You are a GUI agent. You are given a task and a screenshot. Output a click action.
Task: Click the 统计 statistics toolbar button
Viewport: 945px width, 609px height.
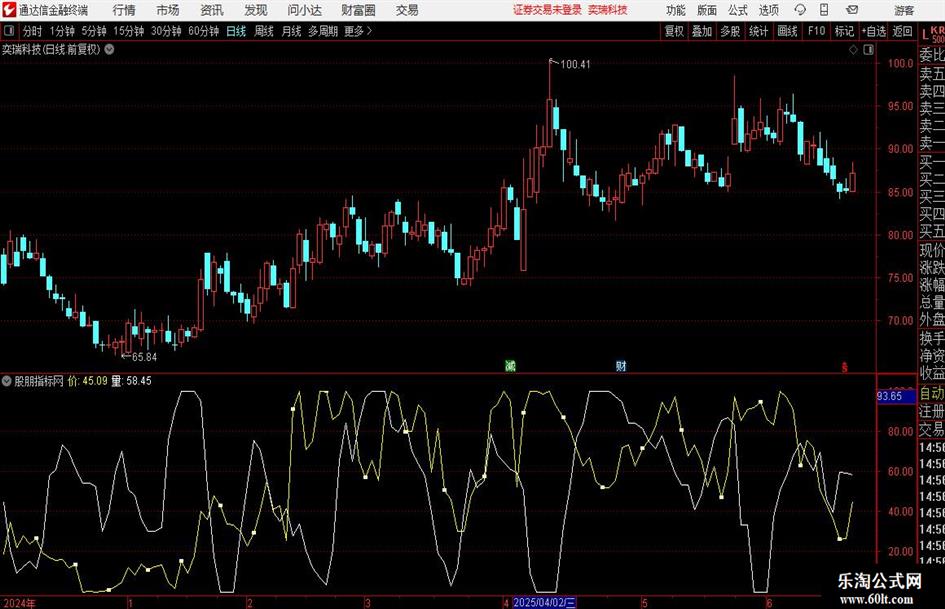coord(759,31)
